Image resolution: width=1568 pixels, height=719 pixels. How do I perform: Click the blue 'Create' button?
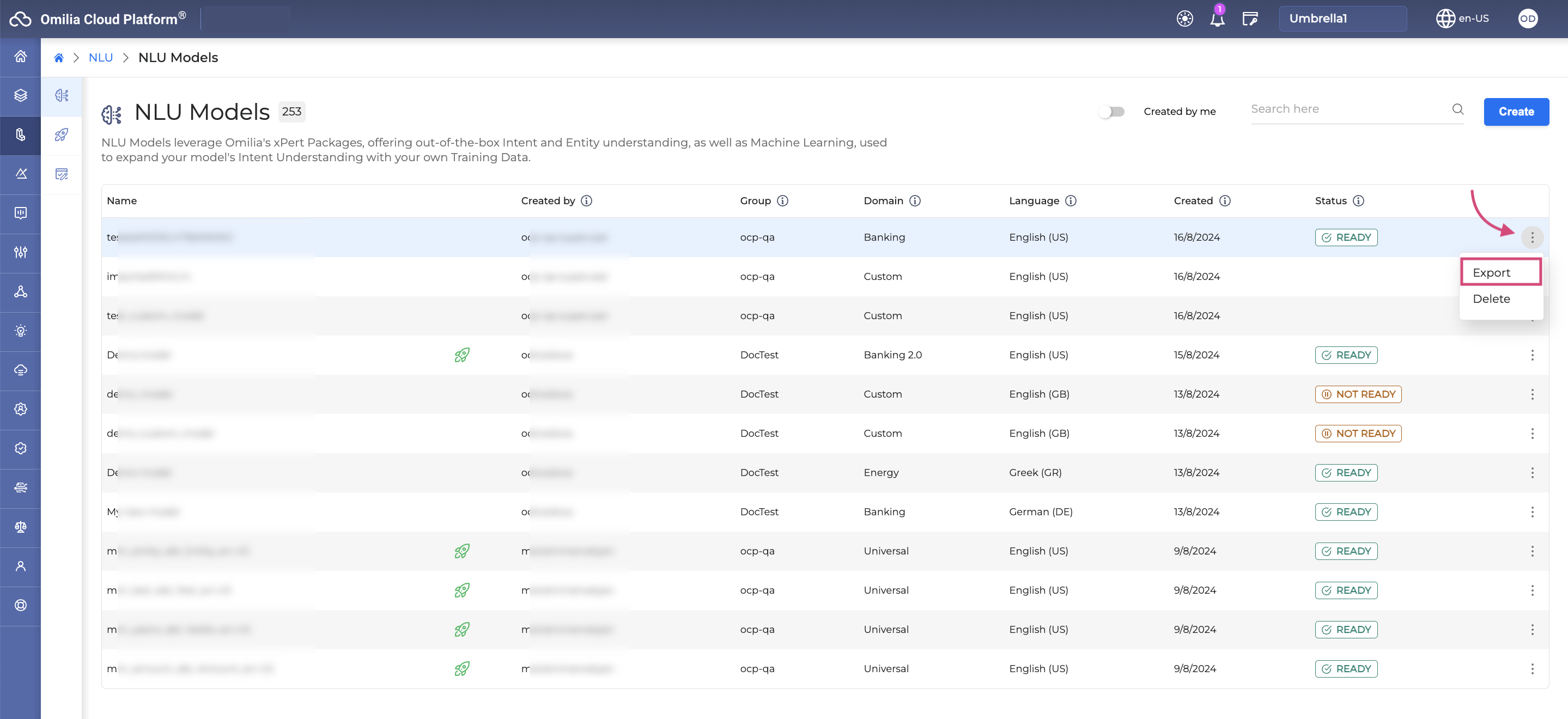tap(1516, 111)
